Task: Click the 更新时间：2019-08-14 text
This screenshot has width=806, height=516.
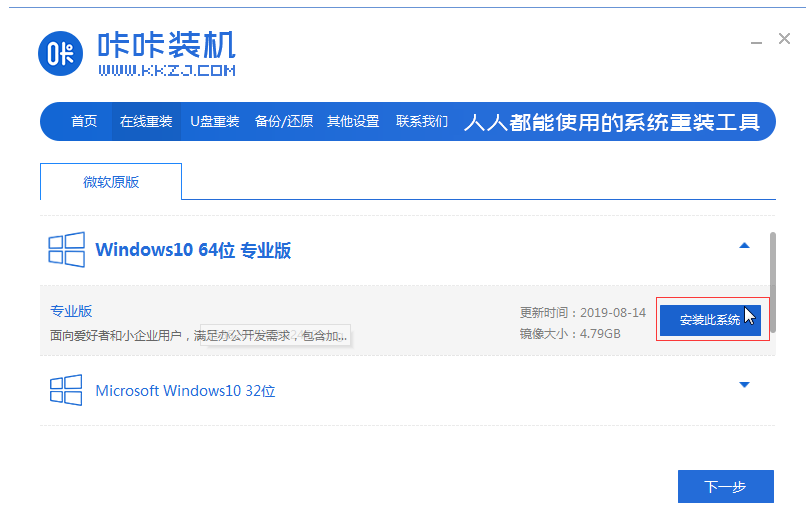Action: click(582, 312)
